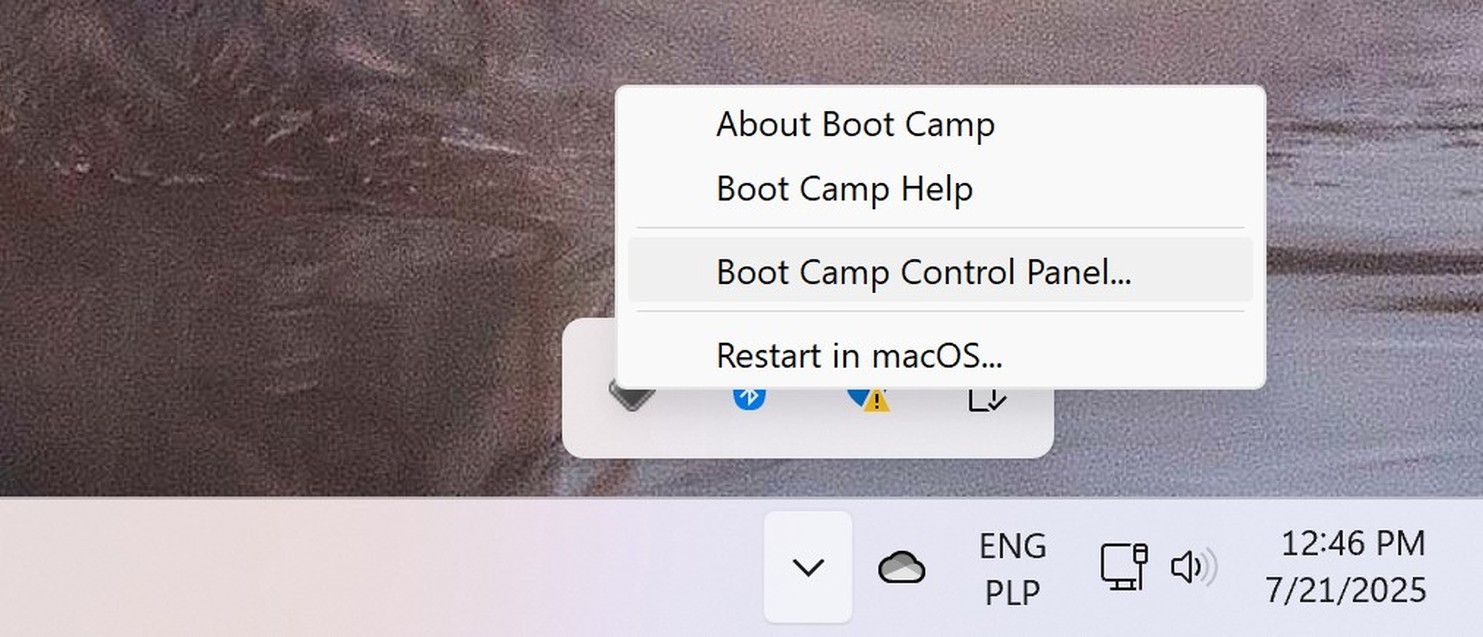Open the OneDrive cloud icon
This screenshot has height=637, width=1483.
pyautogui.click(x=902, y=568)
